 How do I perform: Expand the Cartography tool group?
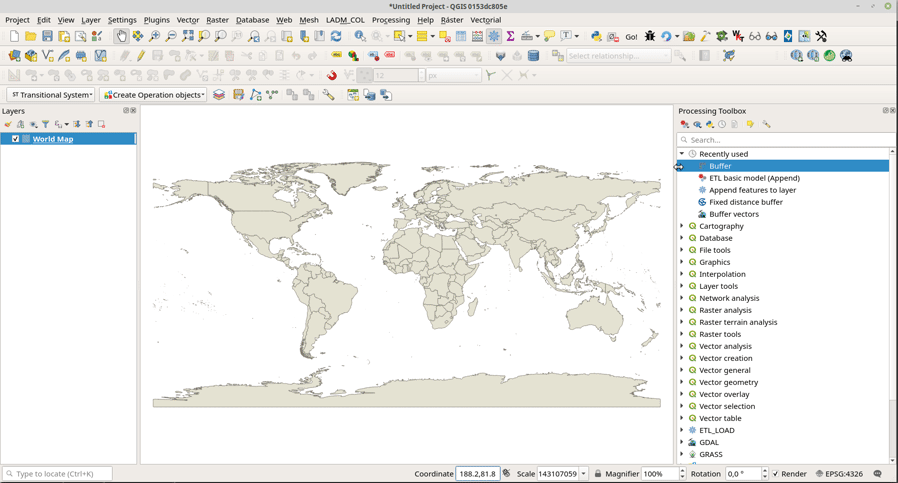tap(682, 226)
